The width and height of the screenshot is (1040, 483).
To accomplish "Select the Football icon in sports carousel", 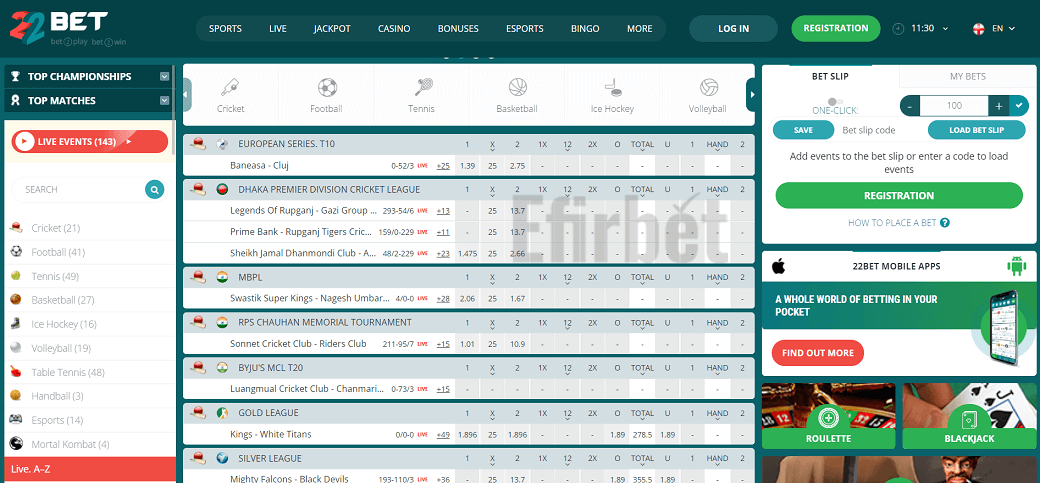I will tap(327, 87).
